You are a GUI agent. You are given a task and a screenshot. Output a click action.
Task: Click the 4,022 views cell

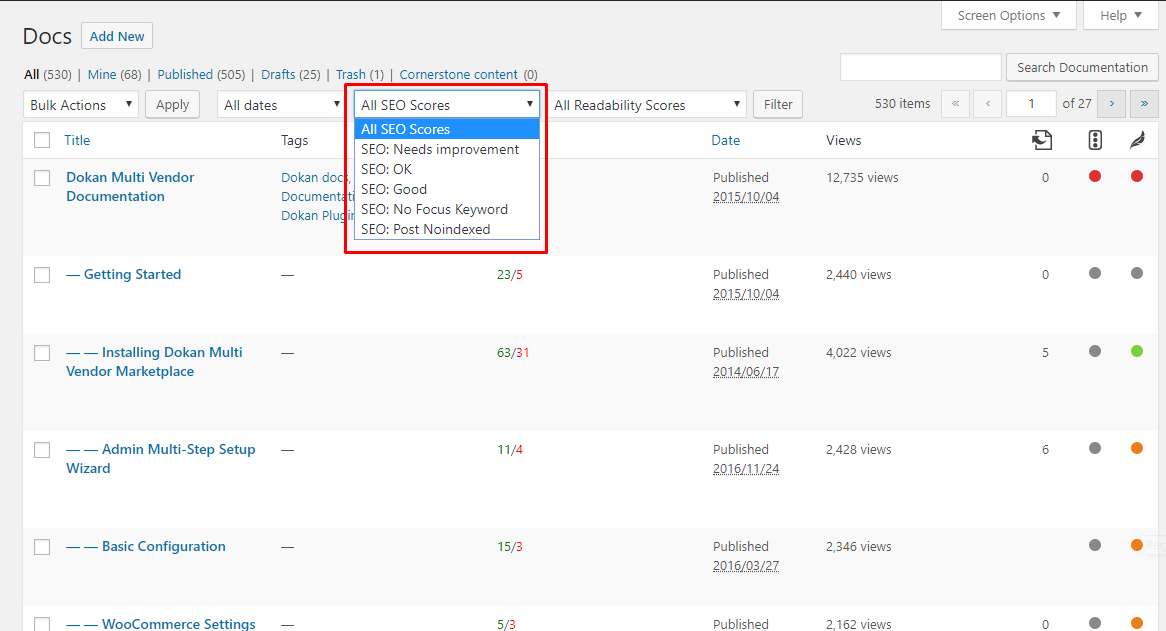tap(858, 352)
